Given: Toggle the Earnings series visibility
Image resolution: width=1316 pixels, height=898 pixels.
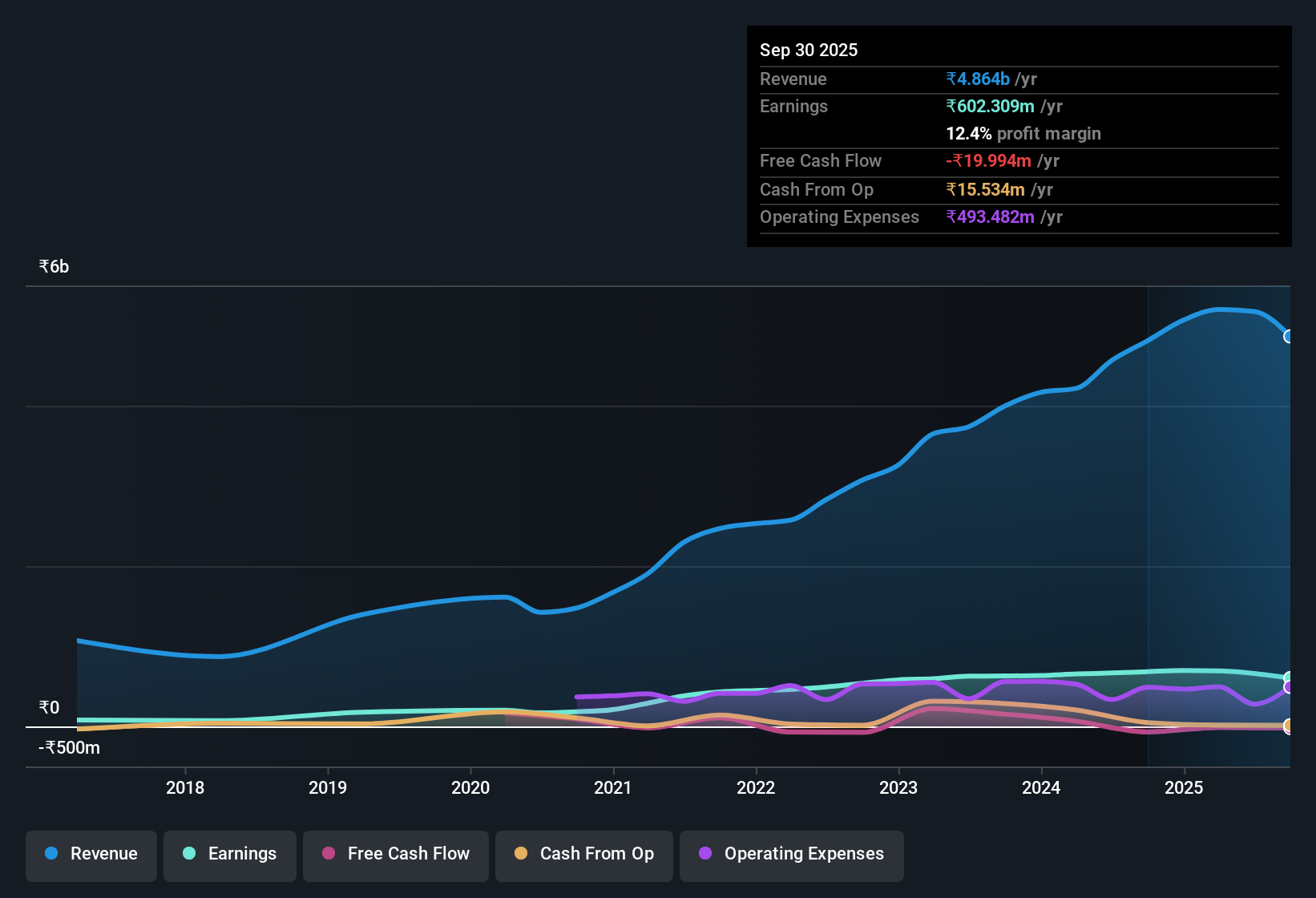Looking at the screenshot, I should 230,854.
